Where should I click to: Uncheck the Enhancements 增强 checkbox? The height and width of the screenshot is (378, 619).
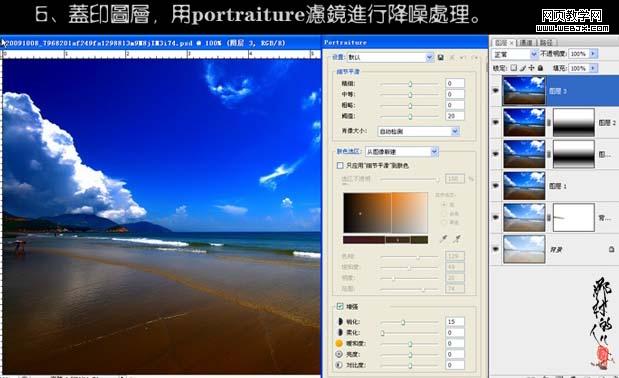(x=340, y=306)
